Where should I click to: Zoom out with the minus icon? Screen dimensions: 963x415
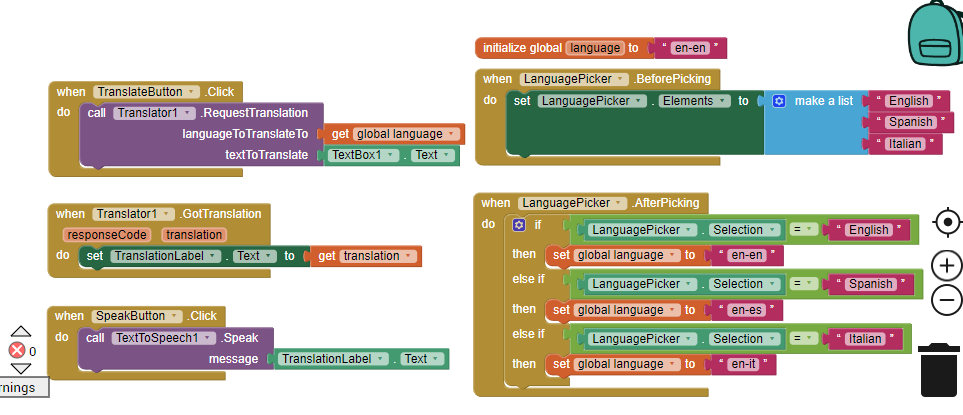pyautogui.click(x=946, y=299)
